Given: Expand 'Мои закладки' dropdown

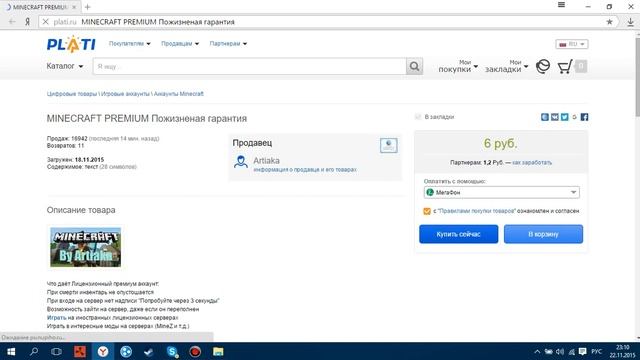Looking at the screenshot, I should pyautogui.click(x=507, y=66).
